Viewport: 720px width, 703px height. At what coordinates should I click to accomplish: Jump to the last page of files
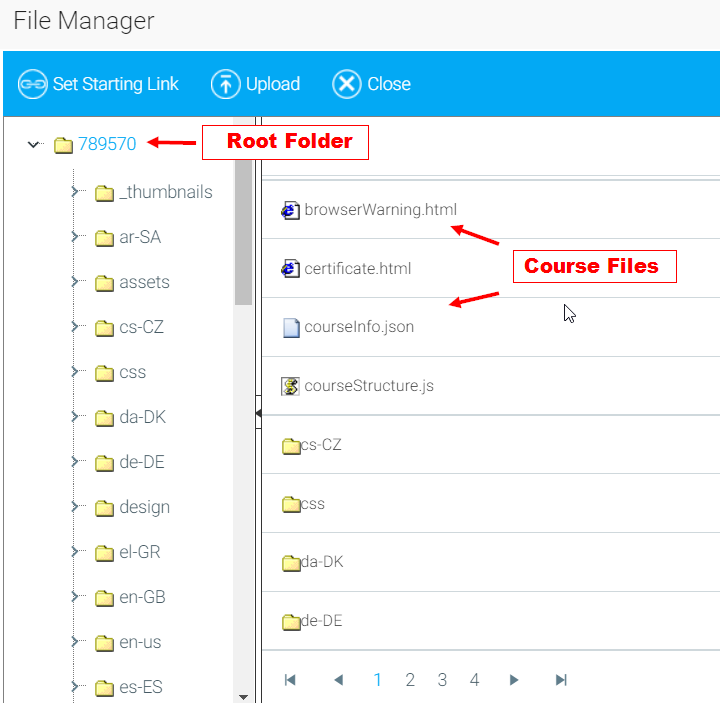(561, 680)
